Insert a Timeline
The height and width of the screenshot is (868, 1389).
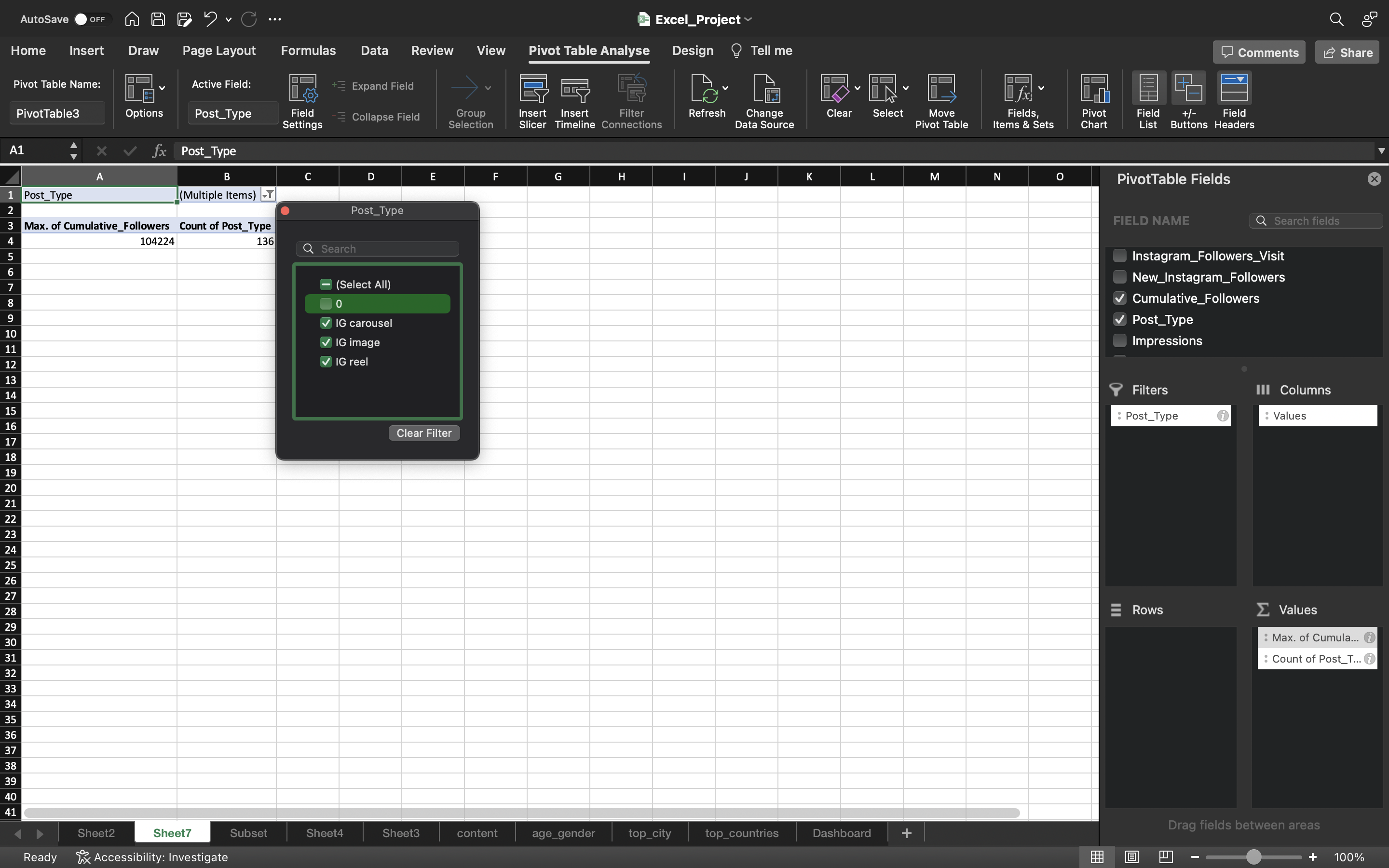point(574,102)
